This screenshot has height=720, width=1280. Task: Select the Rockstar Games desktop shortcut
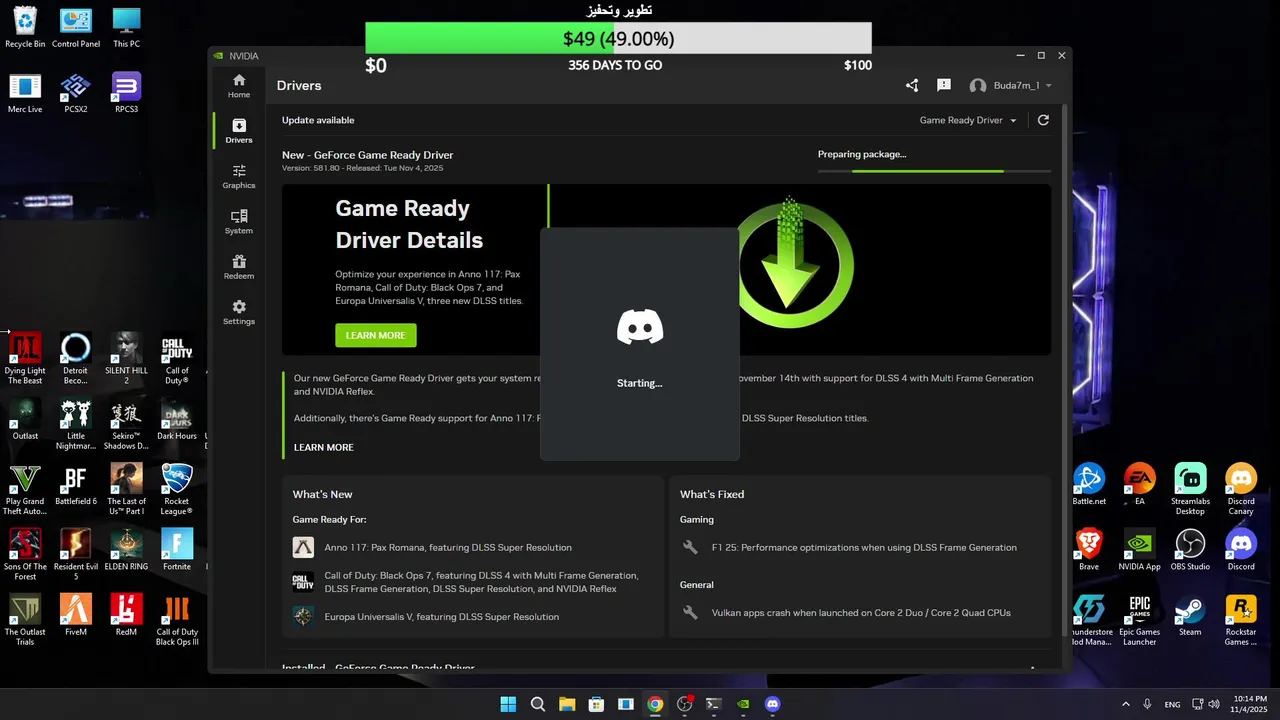pos(1241,620)
